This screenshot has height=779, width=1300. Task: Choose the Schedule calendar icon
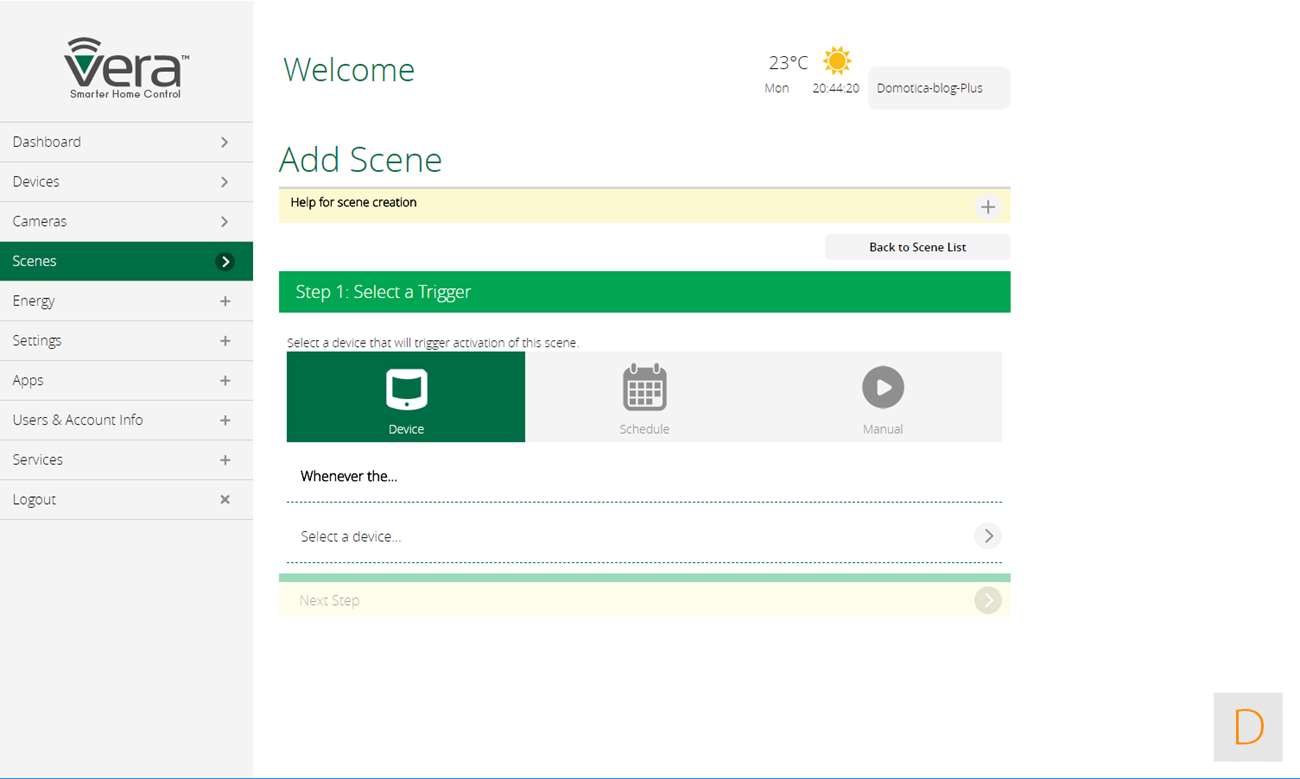644,388
